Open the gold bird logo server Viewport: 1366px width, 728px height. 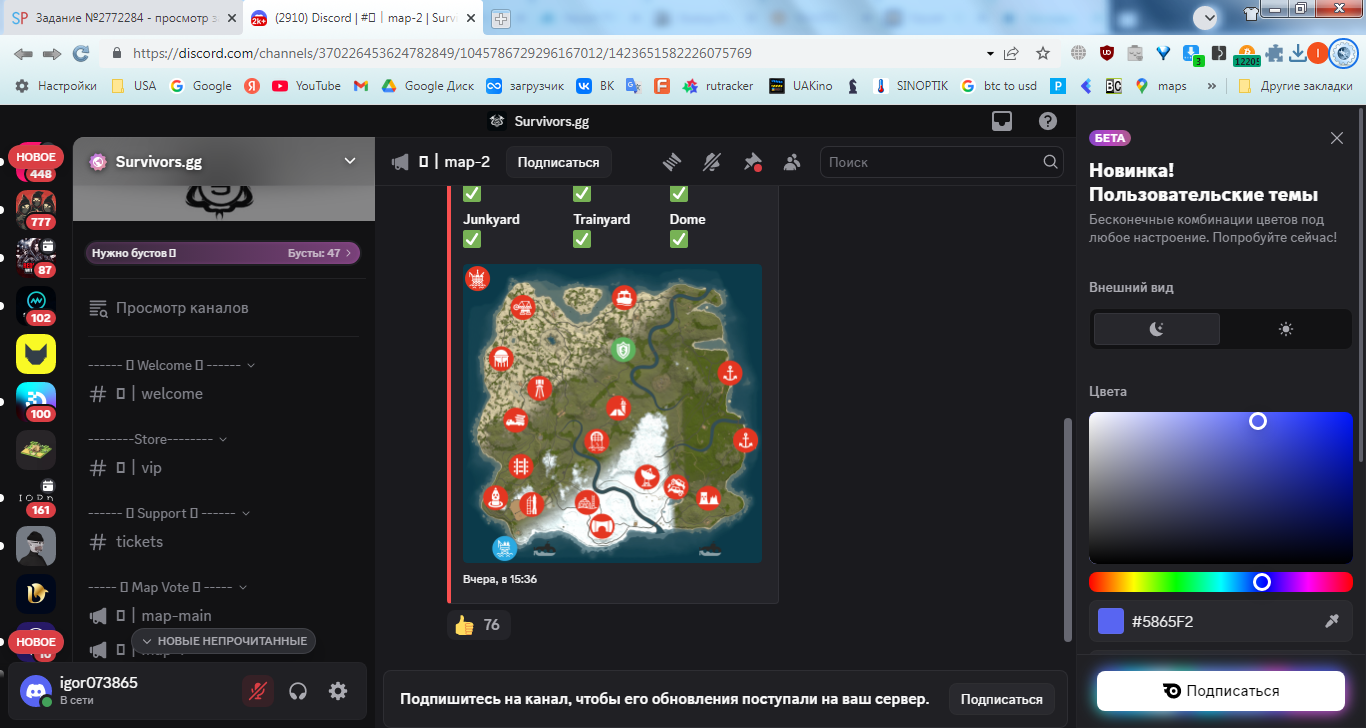(36, 594)
